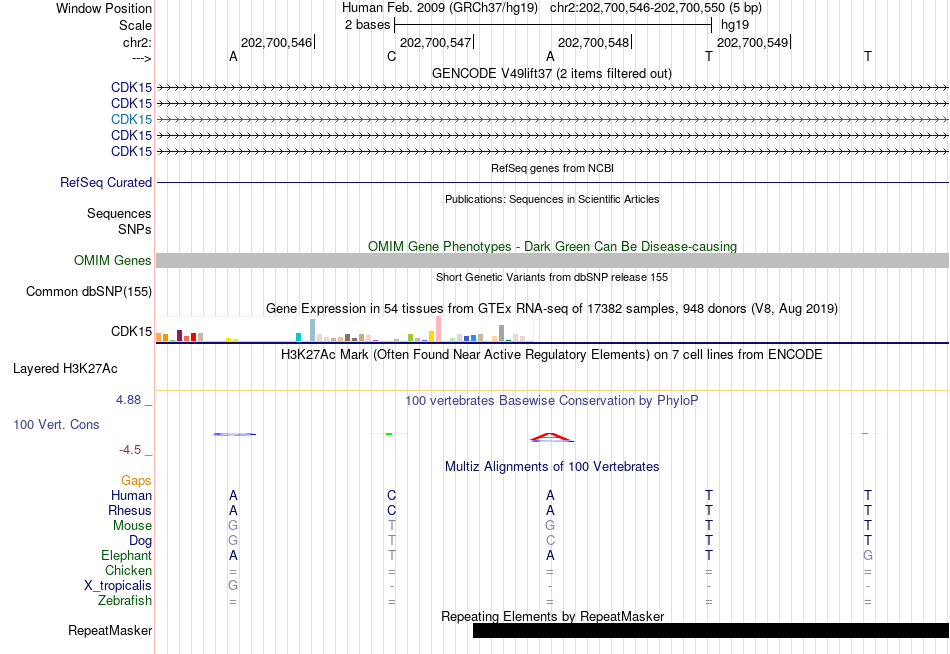Viewport: 950px width, 654px height.
Task: Click the chr2:202,700,546-202,700,550 (5 bp) position text
Action: click(656, 8)
